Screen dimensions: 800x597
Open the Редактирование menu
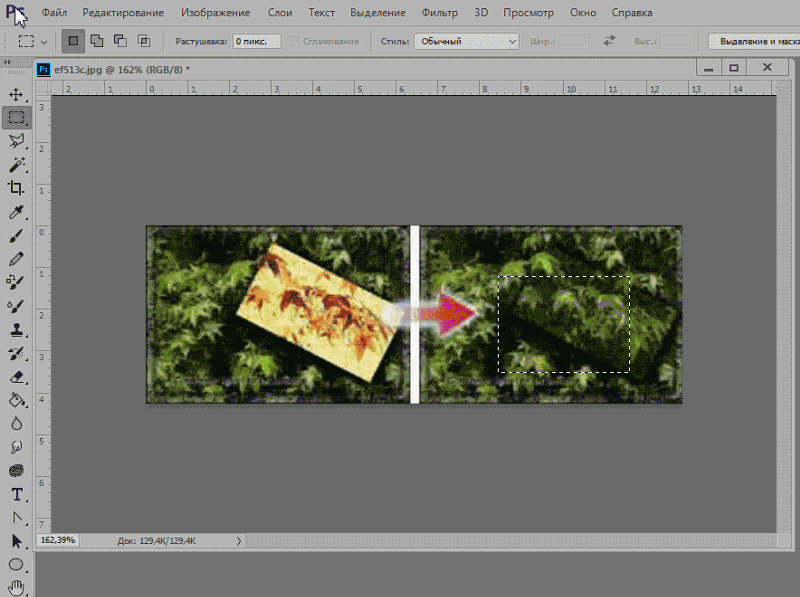tap(123, 13)
